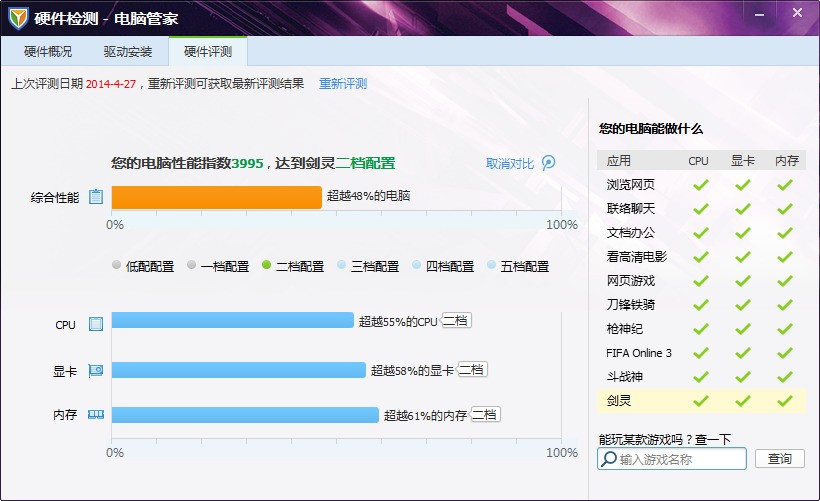Close the hardware detection window
Screen dimensions: 820x501
pos(797,13)
